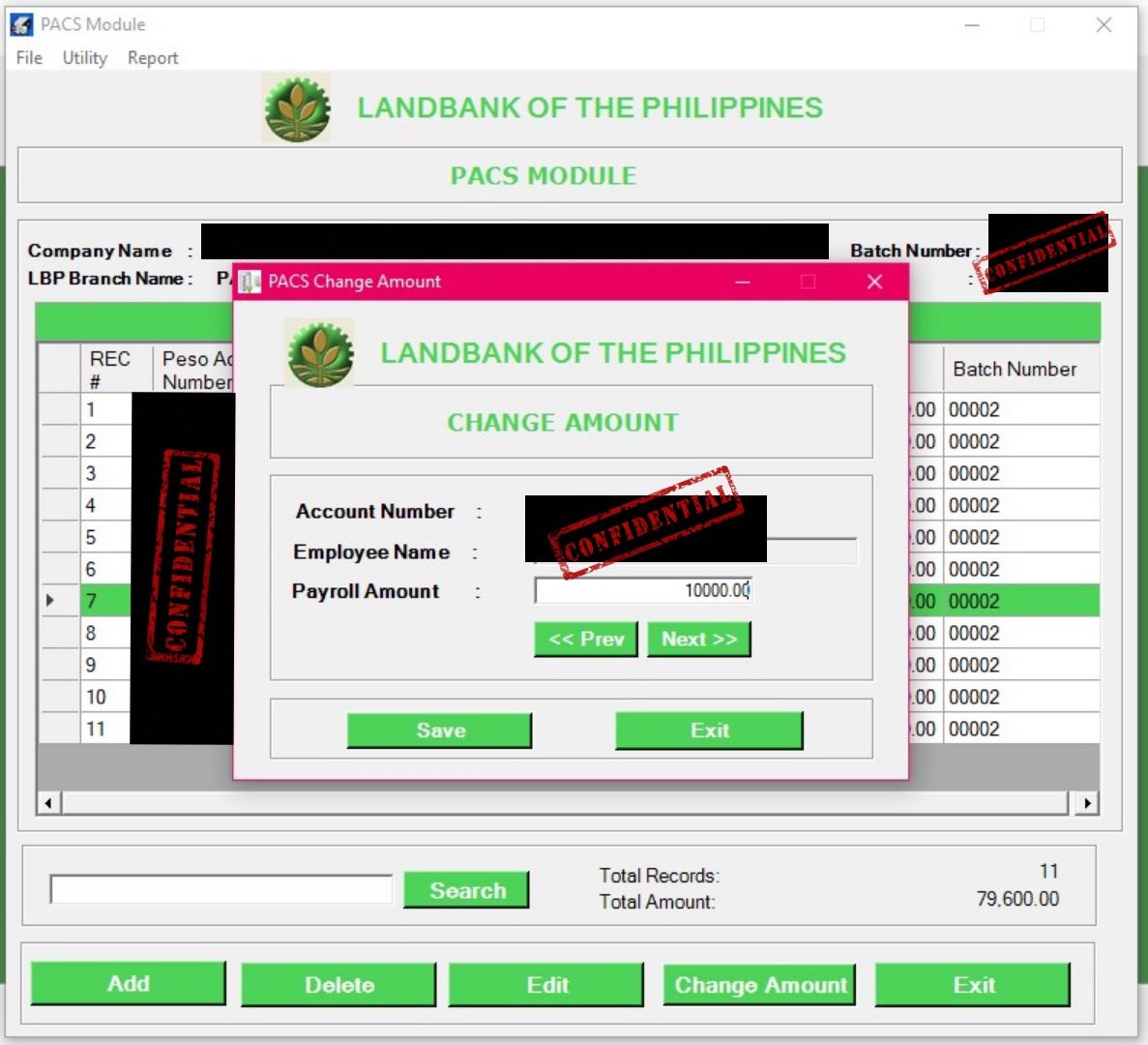
Task: Select record row 10 in the grid
Action: click(570, 697)
